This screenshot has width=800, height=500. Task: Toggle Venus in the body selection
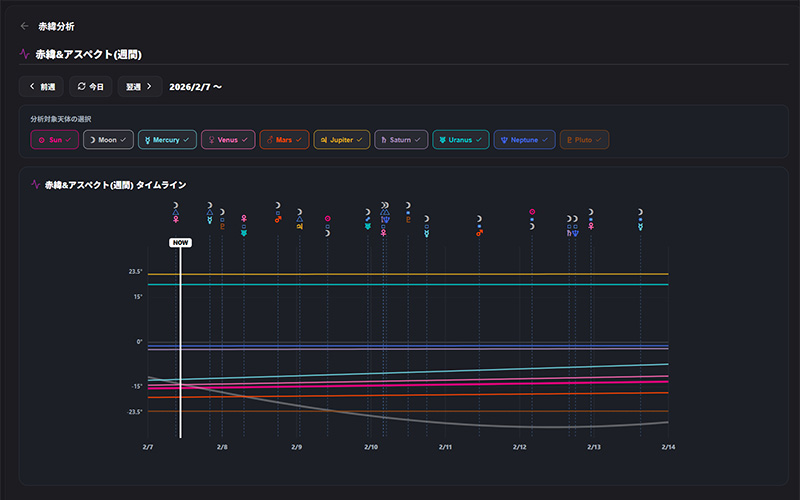pos(228,140)
